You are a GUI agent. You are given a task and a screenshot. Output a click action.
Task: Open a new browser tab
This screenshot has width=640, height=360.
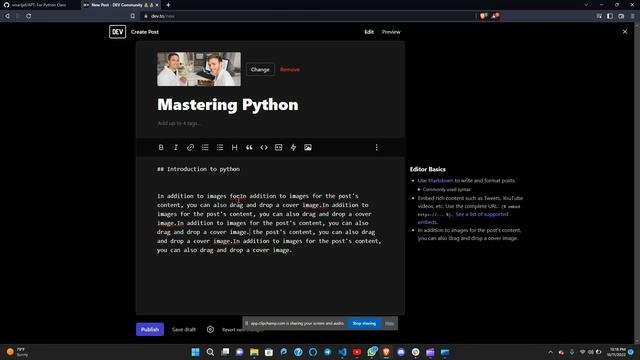coord(168,5)
